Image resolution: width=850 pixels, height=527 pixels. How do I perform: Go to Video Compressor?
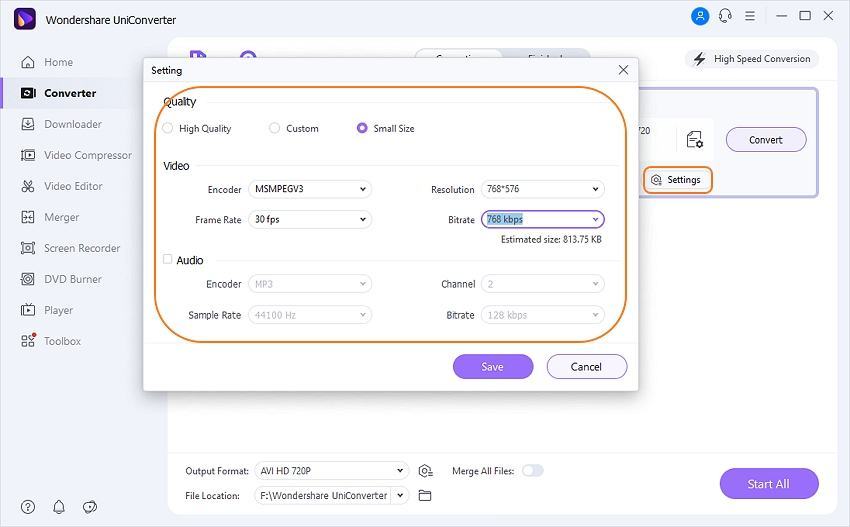pos(88,155)
